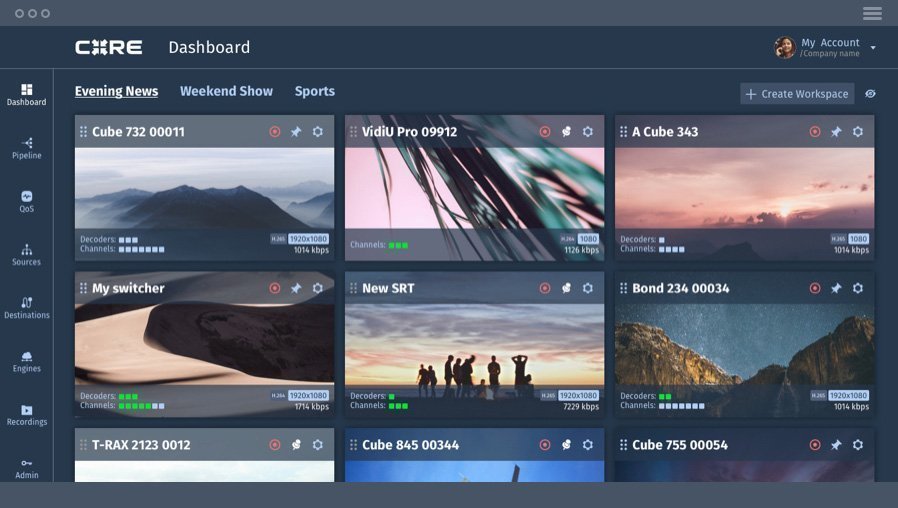Open settings gear for New SRT
Viewport: 898px width, 508px height.
pyautogui.click(x=588, y=288)
